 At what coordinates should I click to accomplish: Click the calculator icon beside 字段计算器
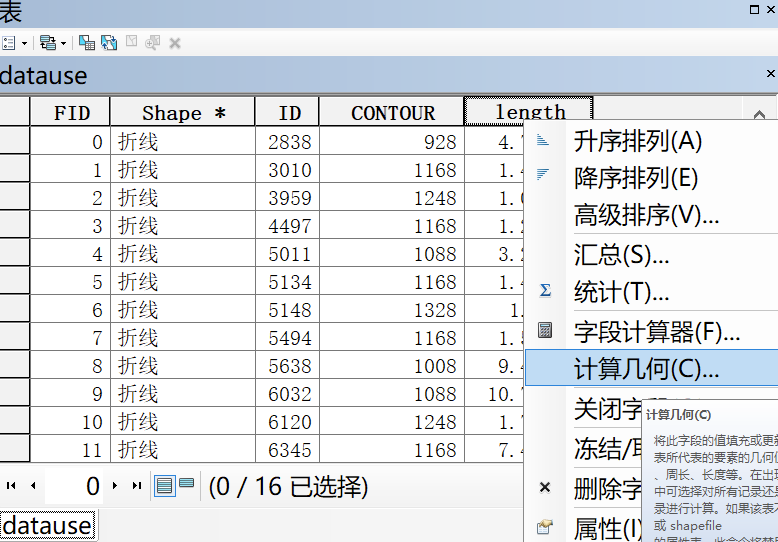[545, 330]
